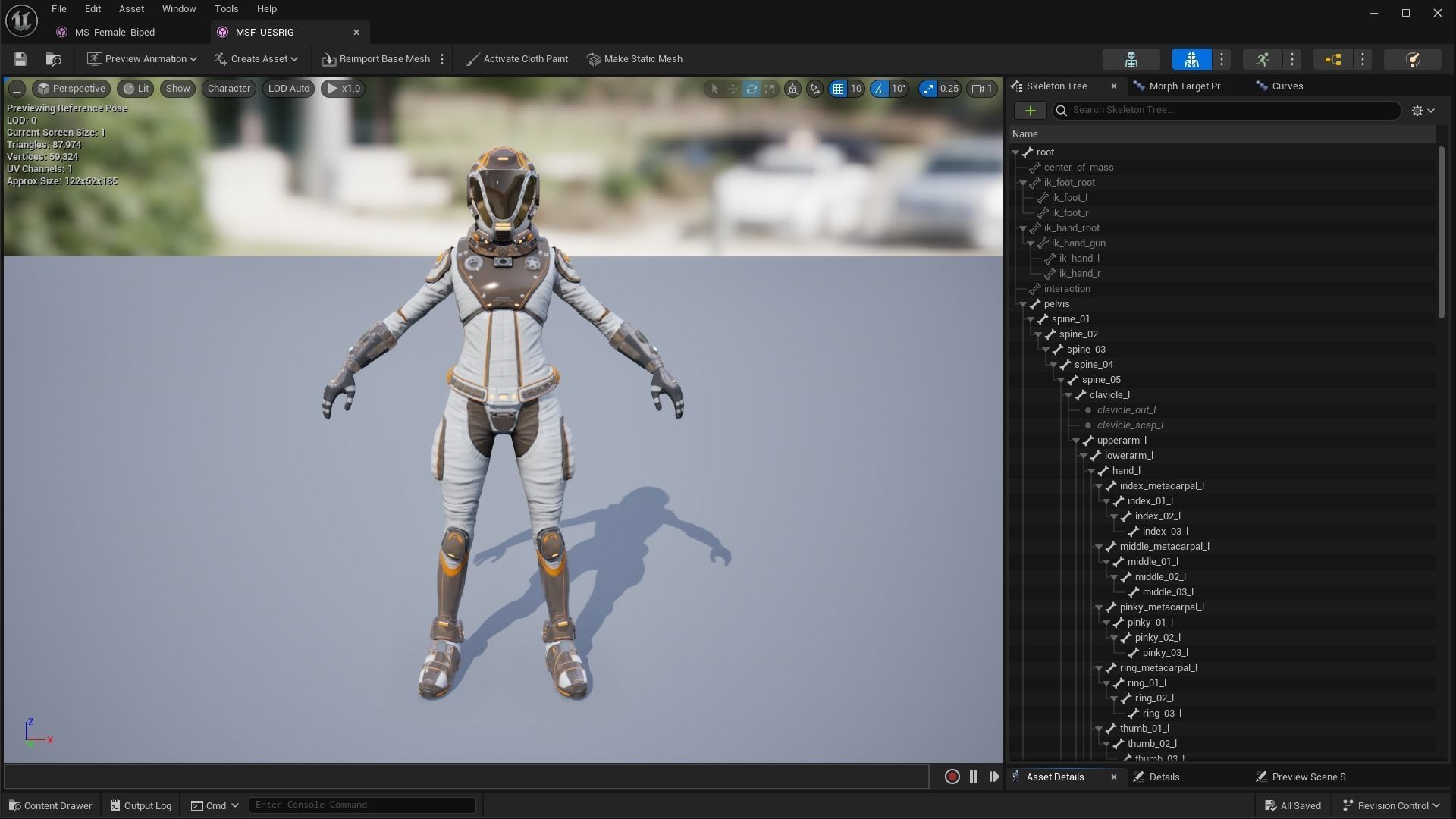Open the Preview Animation dropdown
This screenshot has height=819, width=1456.
point(142,59)
